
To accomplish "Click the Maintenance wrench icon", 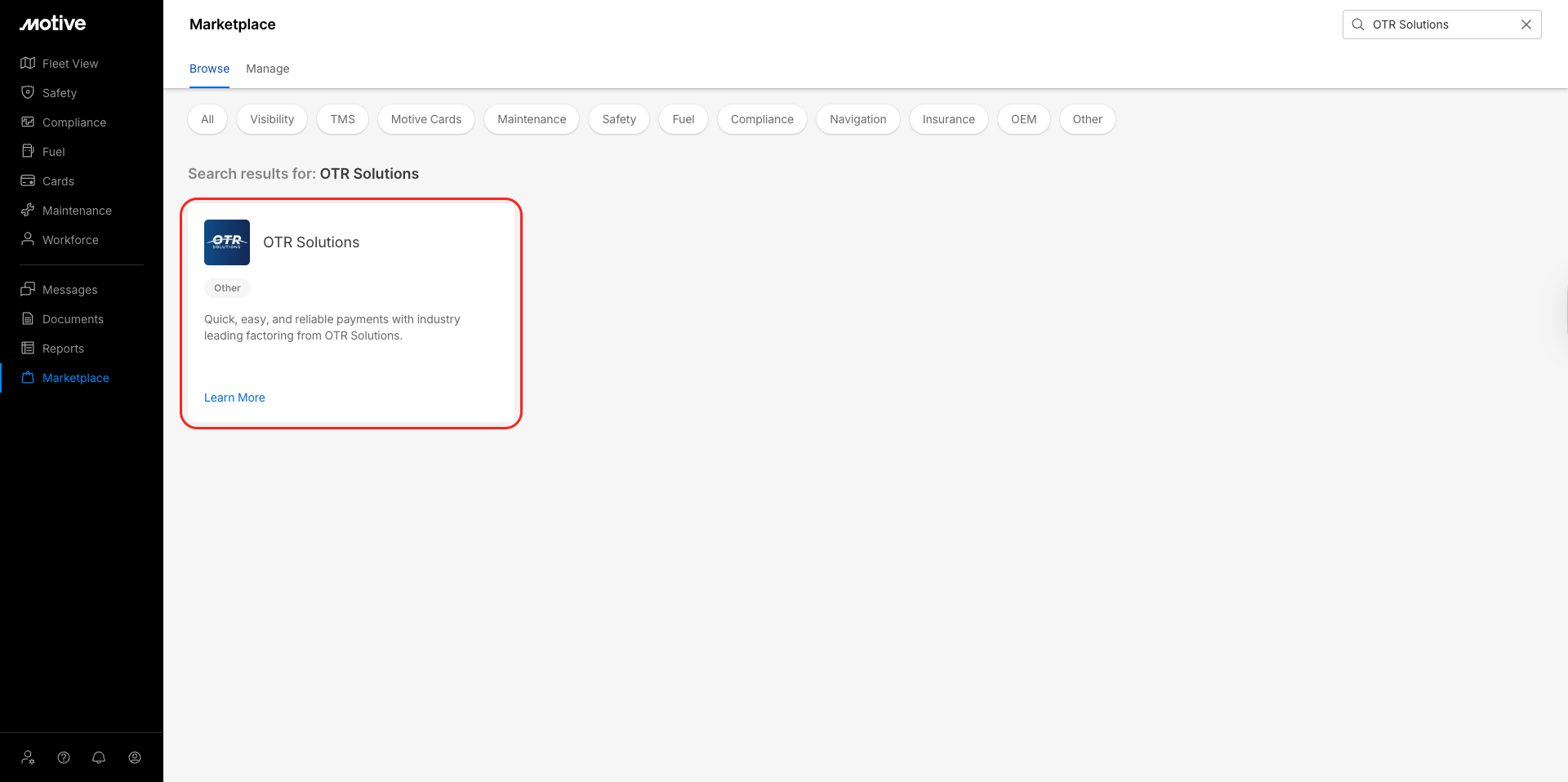I will pos(28,211).
